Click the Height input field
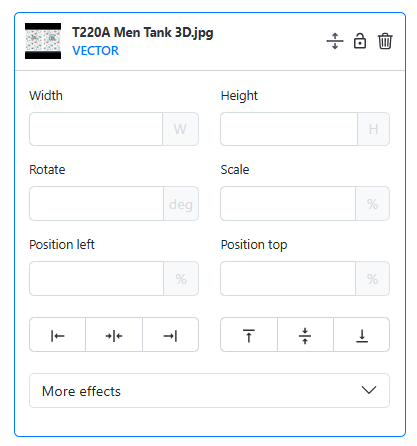The height and width of the screenshot is (446, 417). coord(289,129)
